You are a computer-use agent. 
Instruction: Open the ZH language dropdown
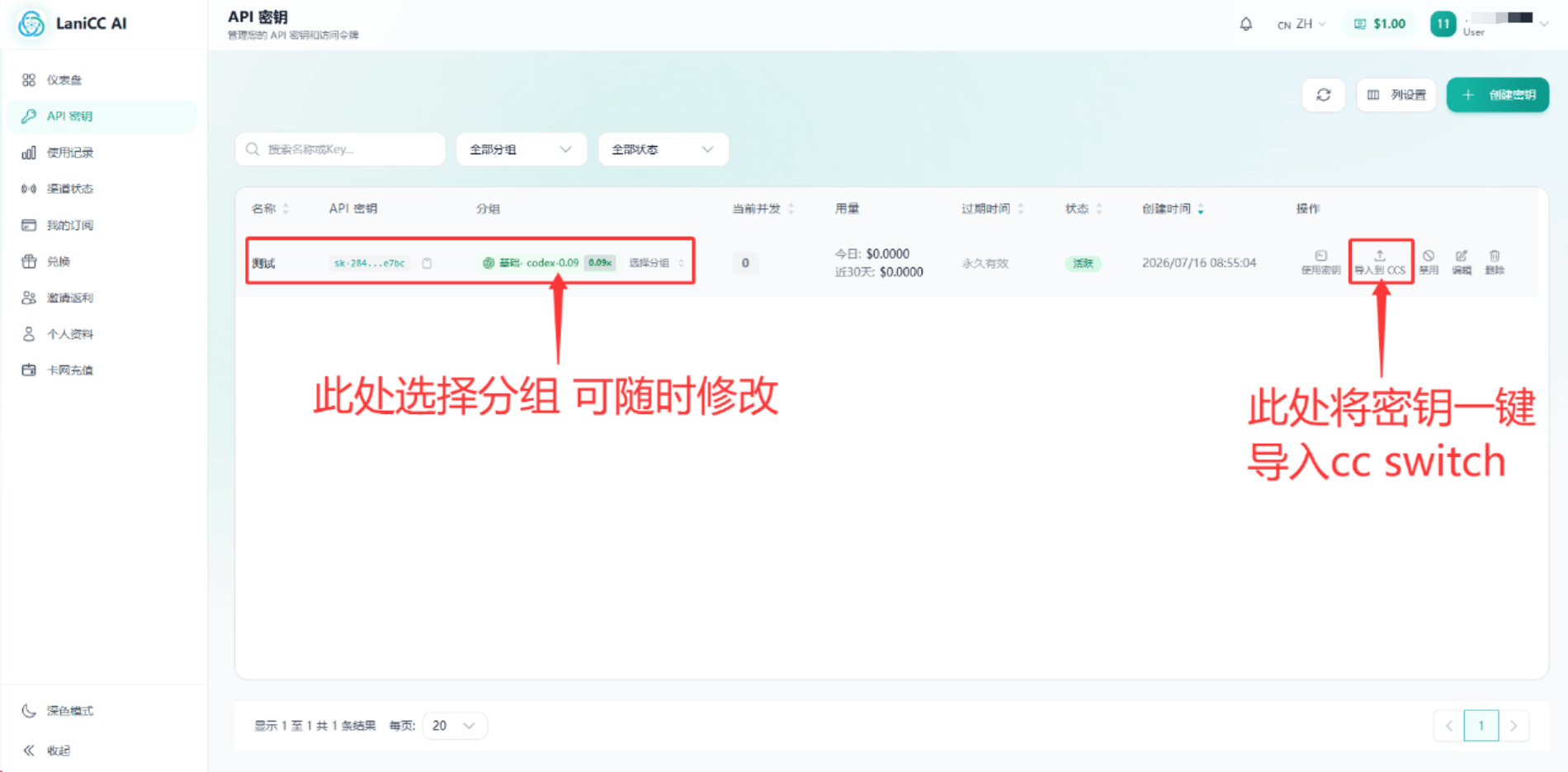1301,24
